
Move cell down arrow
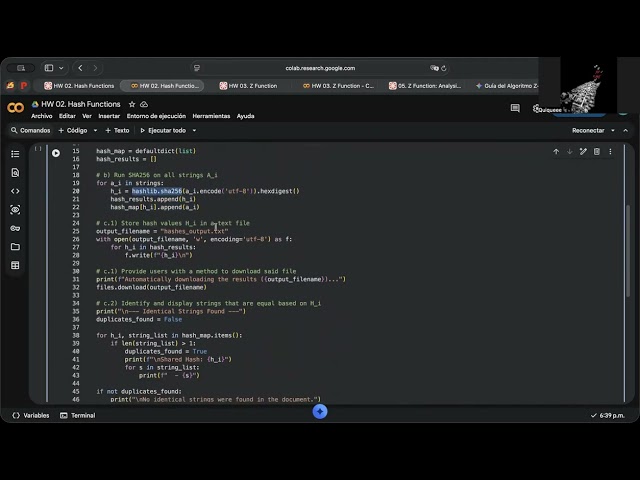pyautogui.click(x=569, y=151)
